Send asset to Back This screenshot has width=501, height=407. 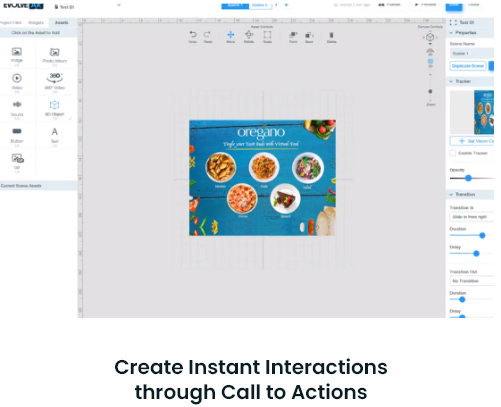[x=309, y=37]
